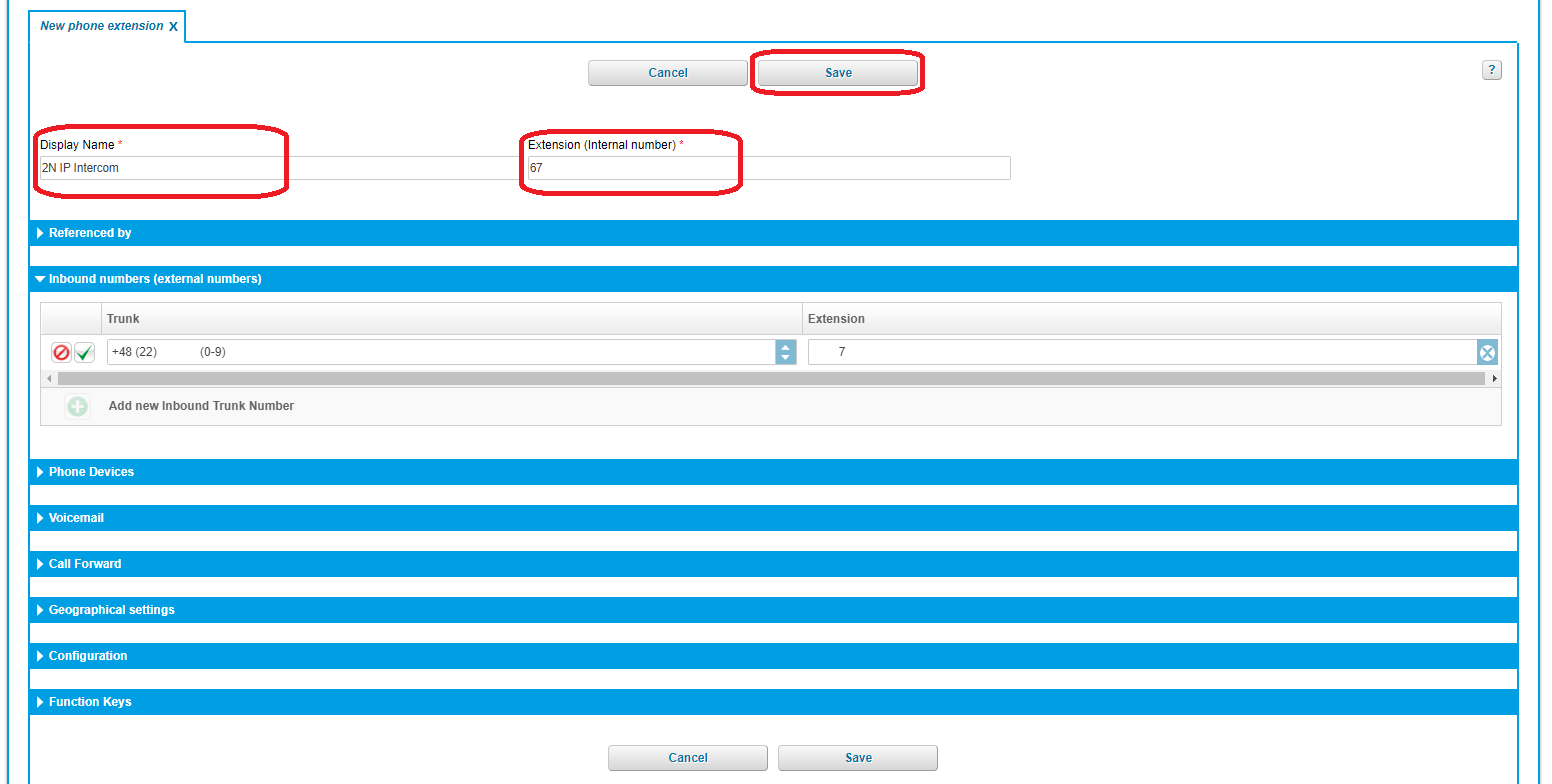Close the New phone extension tab
The width and height of the screenshot is (1552, 784).
click(173, 27)
